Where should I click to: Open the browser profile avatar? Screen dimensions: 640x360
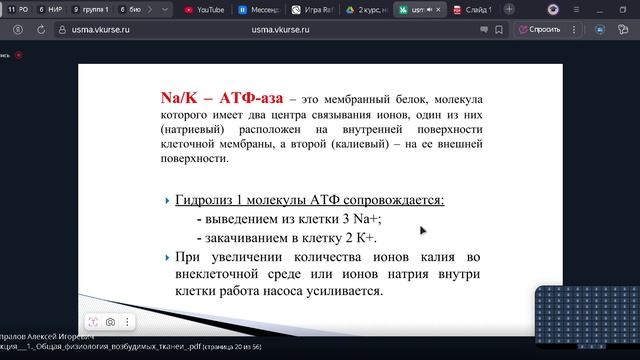coord(553,9)
